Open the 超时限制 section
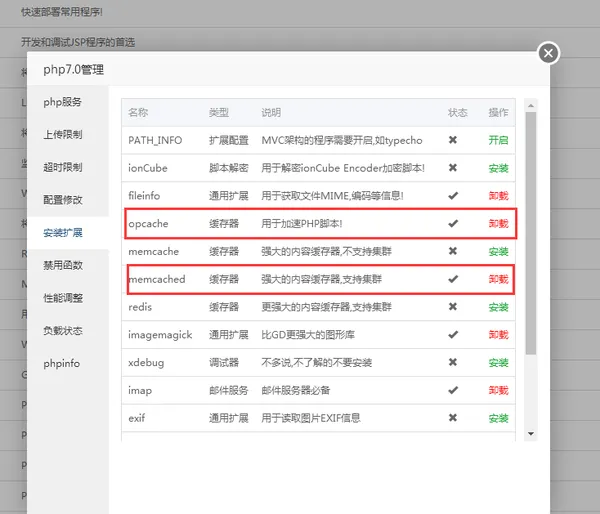Viewport: 600px width, 514px height. pos(62,167)
